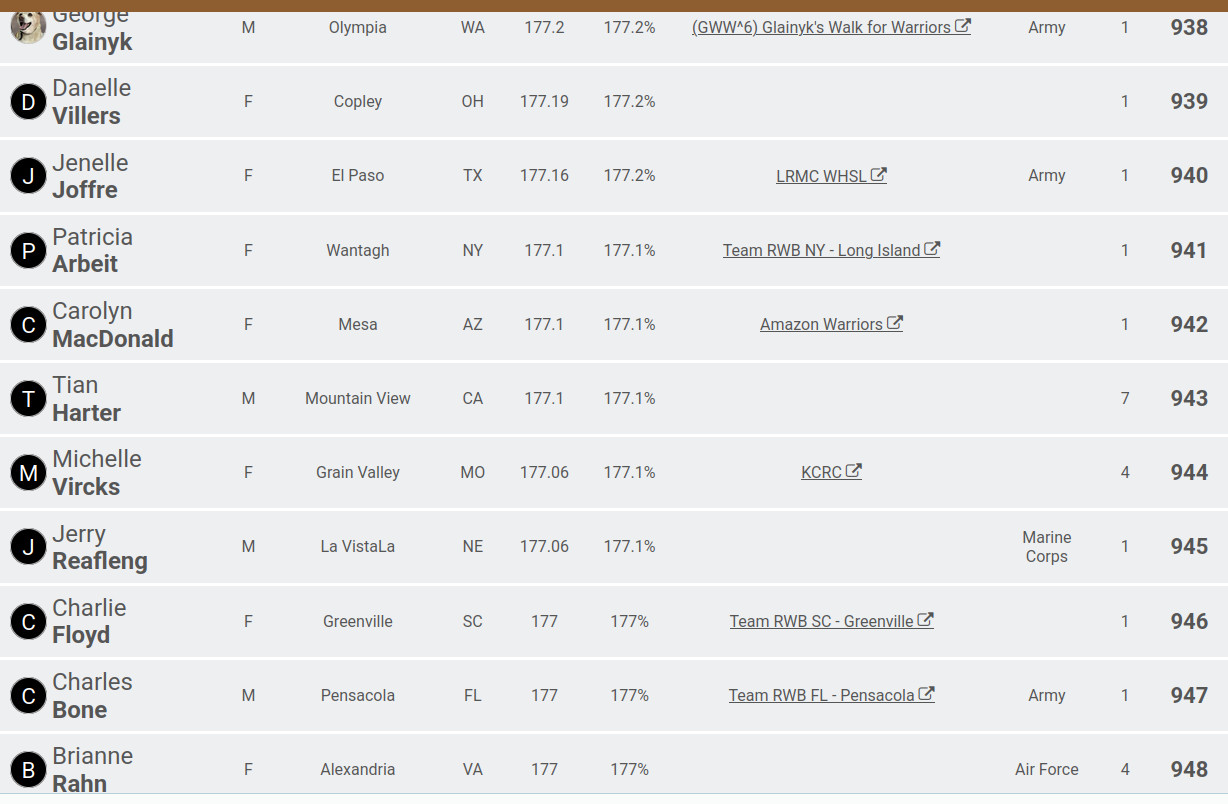This screenshot has width=1228, height=804.
Task: Open the LRMC WHSL team link
Action: [820, 176]
